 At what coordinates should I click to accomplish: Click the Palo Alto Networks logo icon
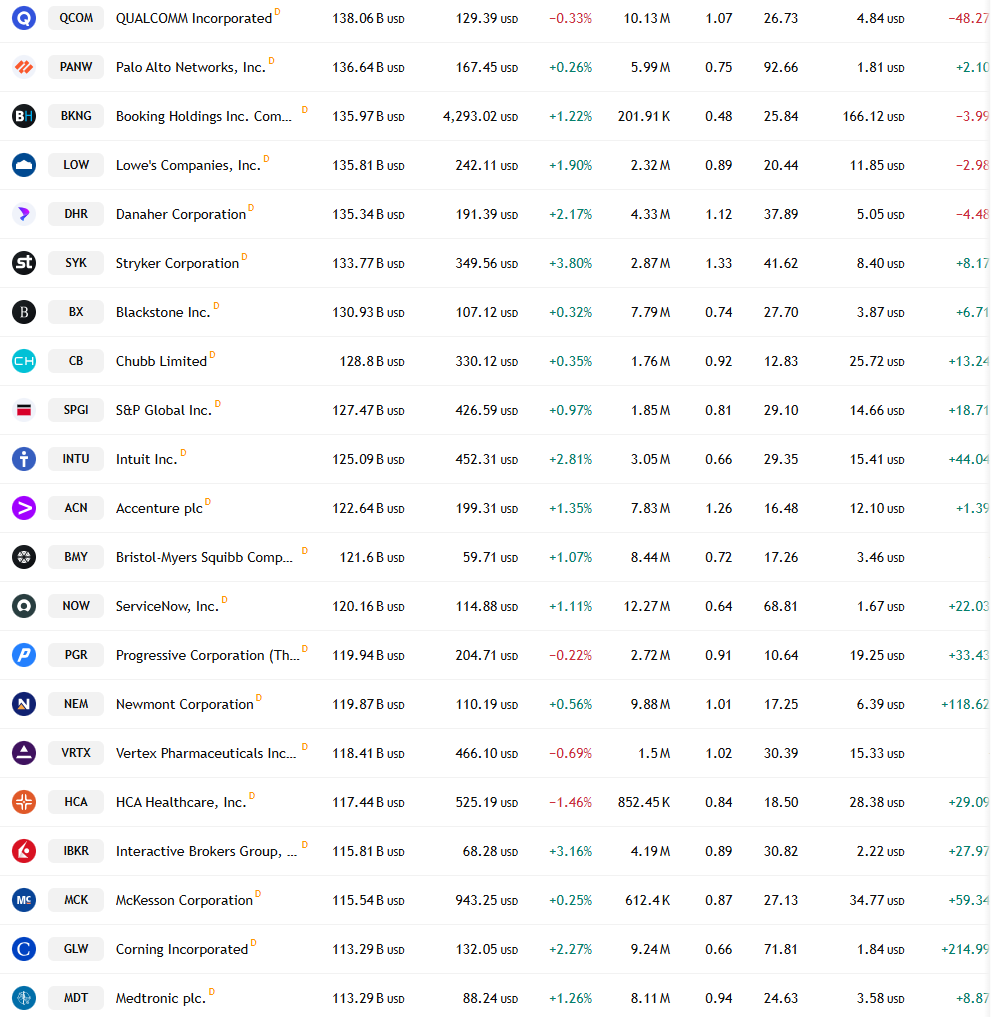pyautogui.click(x=24, y=67)
